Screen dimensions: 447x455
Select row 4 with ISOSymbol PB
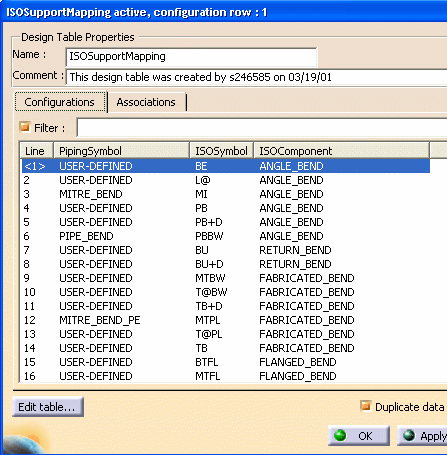pyautogui.click(x=226, y=208)
